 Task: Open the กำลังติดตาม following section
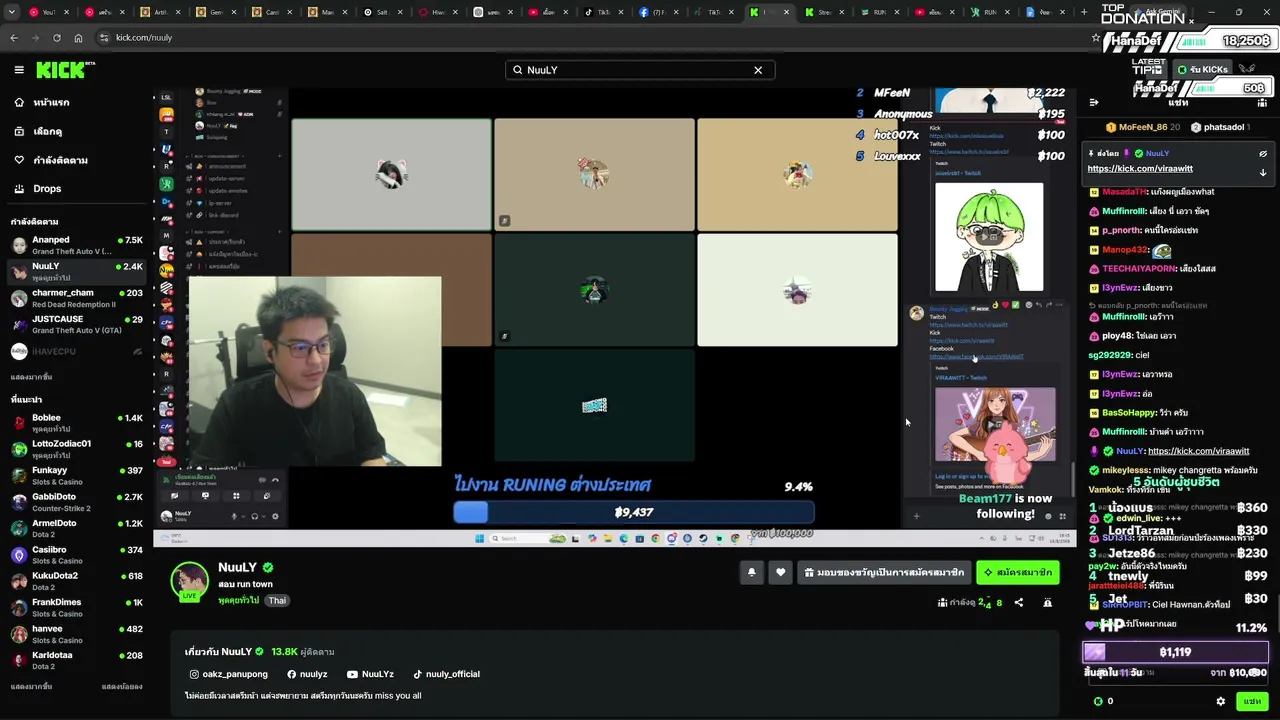pos(60,160)
